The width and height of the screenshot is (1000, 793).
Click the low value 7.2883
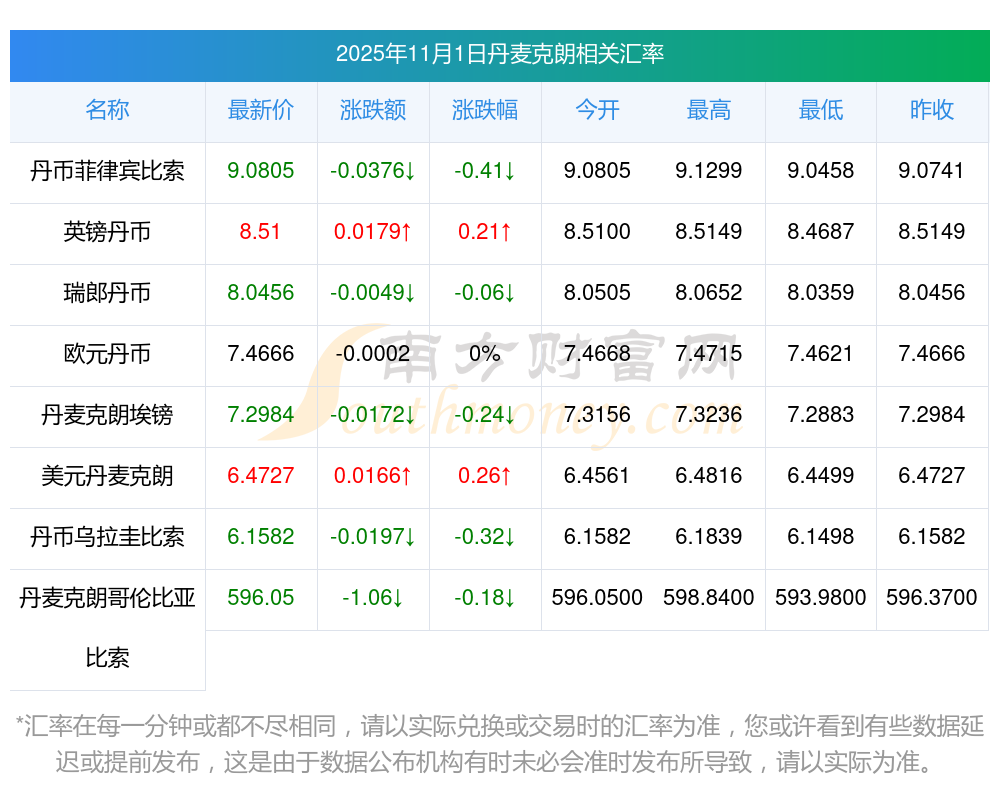click(821, 414)
